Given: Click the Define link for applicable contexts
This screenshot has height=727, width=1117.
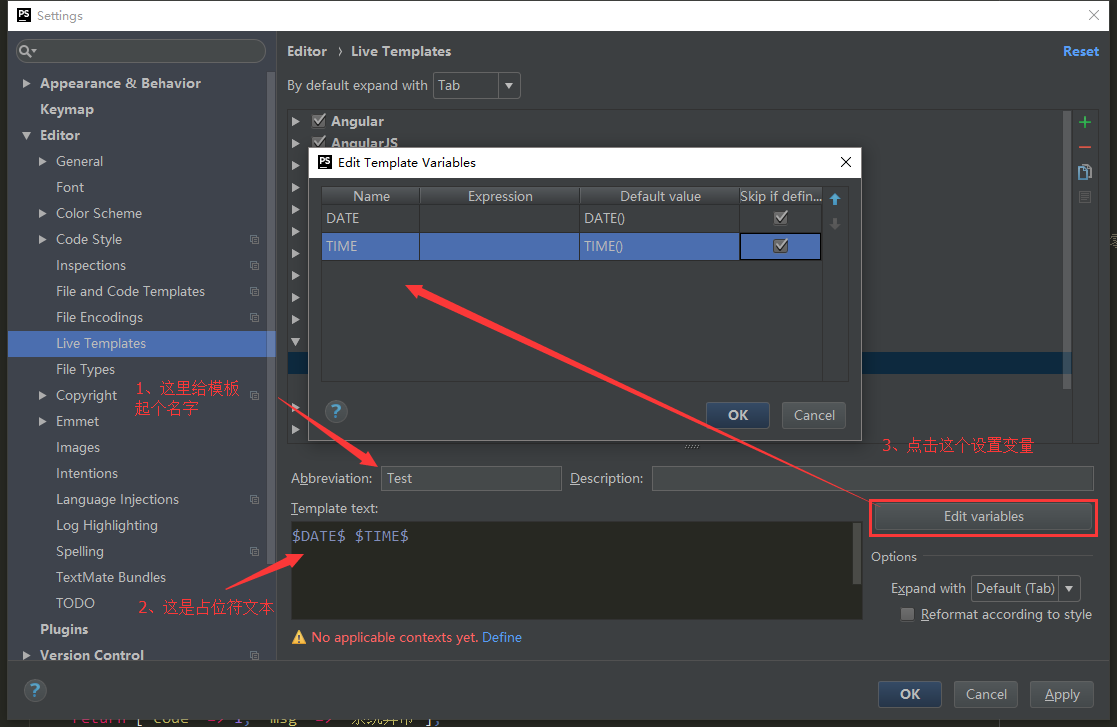Looking at the screenshot, I should click(x=502, y=636).
